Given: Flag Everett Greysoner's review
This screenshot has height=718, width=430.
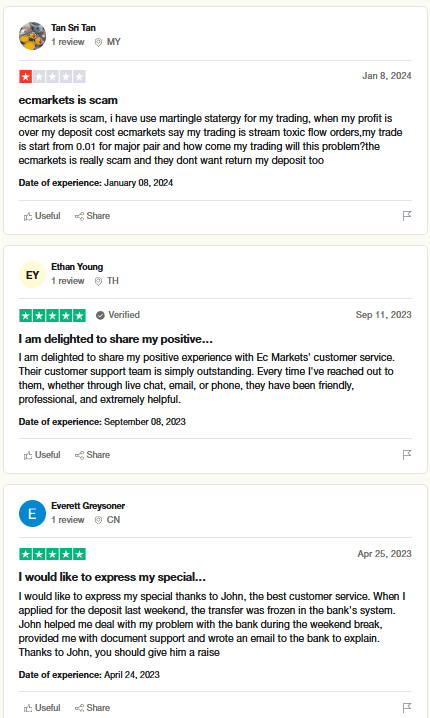Looking at the screenshot, I should pyautogui.click(x=407, y=707).
